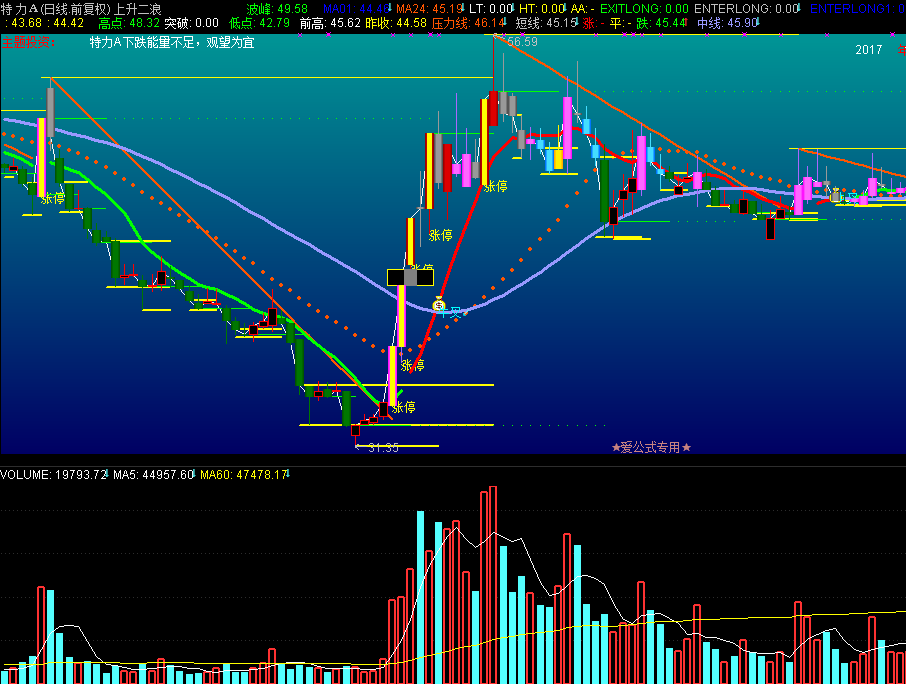Click the 2017 year label
Viewport: 906px width, 684px height.
pos(868,50)
